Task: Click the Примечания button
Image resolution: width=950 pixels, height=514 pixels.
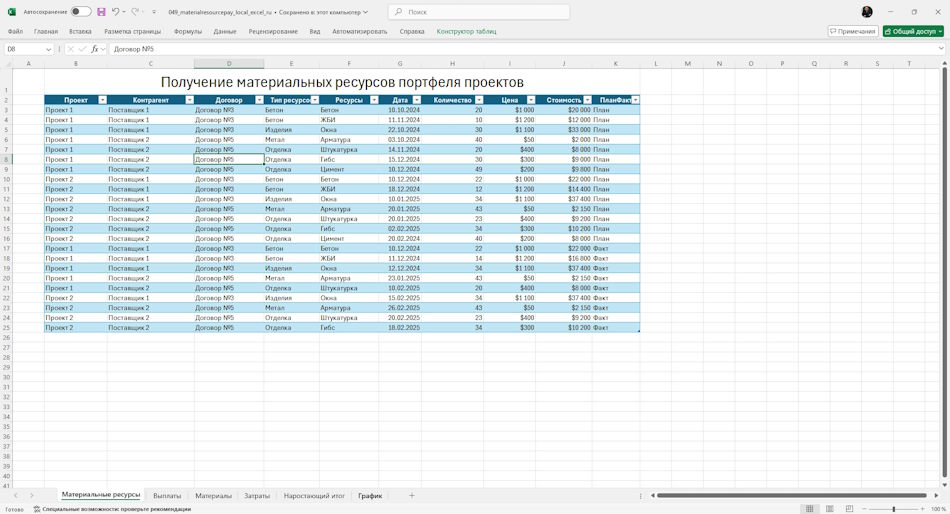Action: tap(853, 31)
